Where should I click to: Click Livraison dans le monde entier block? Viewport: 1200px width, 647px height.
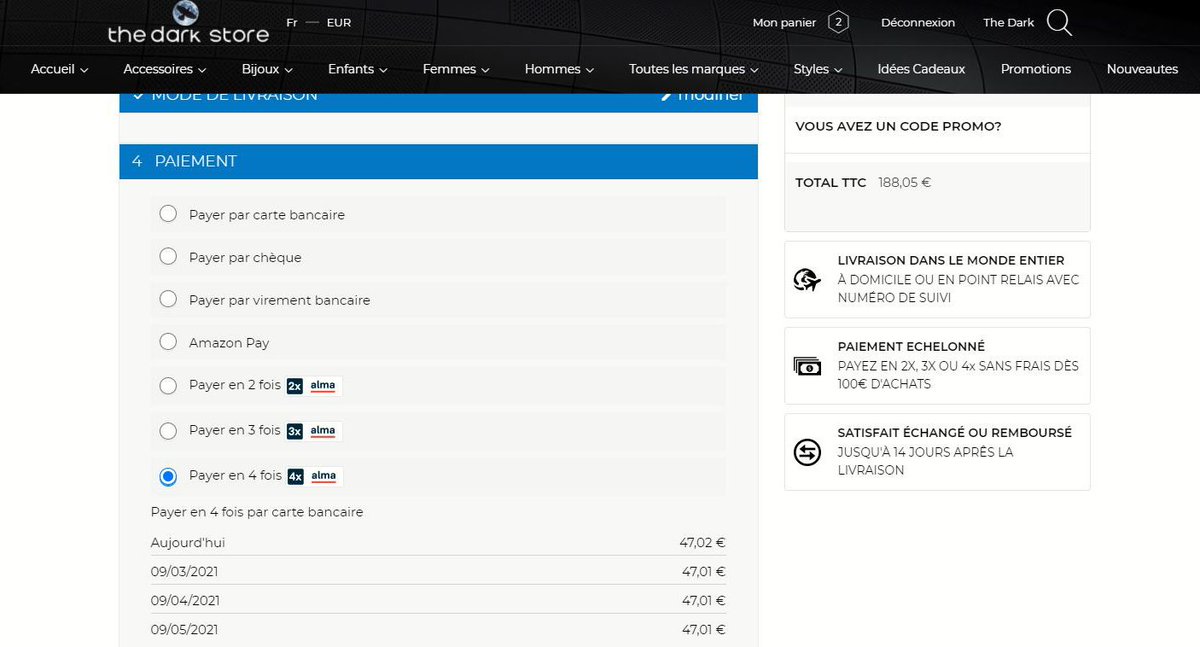(937, 279)
